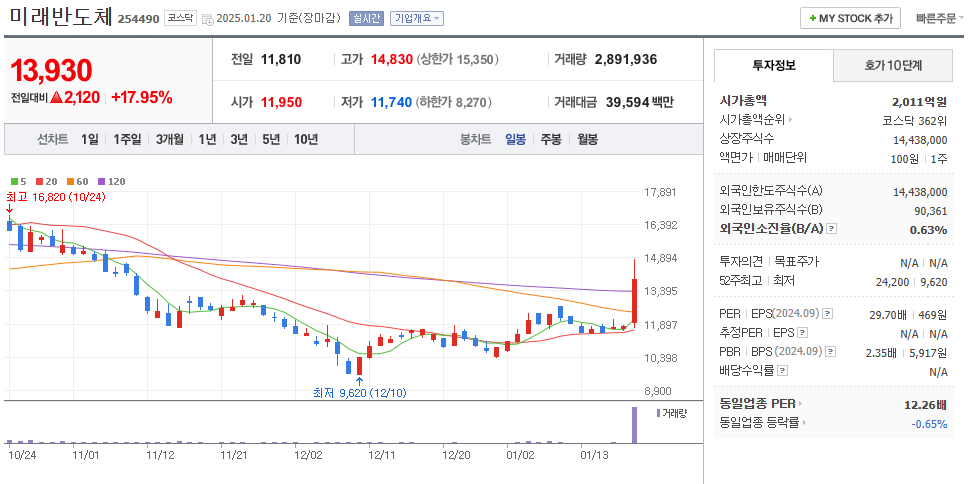The image size is (970, 484).
Task: Switch candle chart to 월봉 monthly
Action: tap(587, 139)
